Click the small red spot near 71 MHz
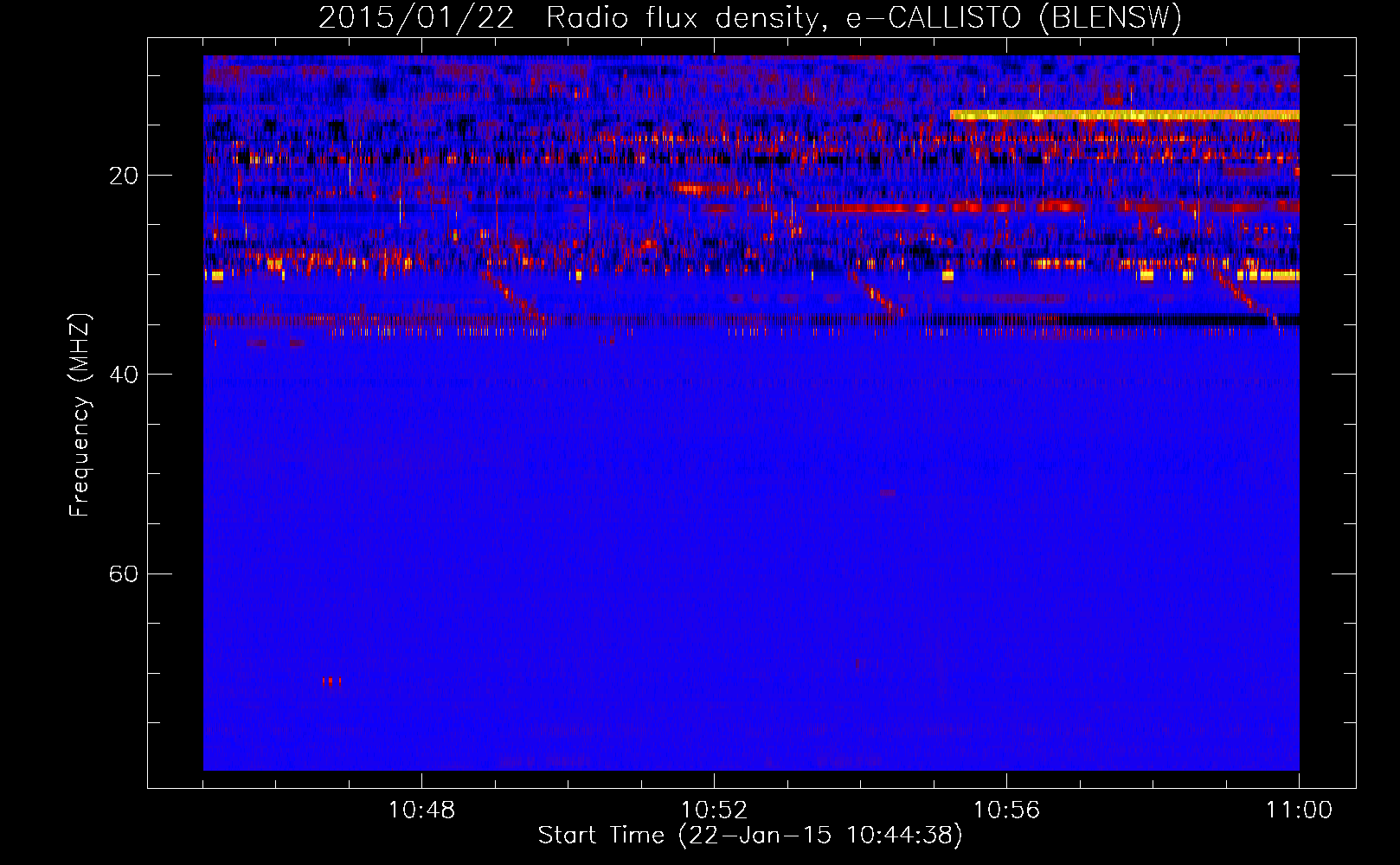The width and height of the screenshot is (1400, 865). click(331, 682)
